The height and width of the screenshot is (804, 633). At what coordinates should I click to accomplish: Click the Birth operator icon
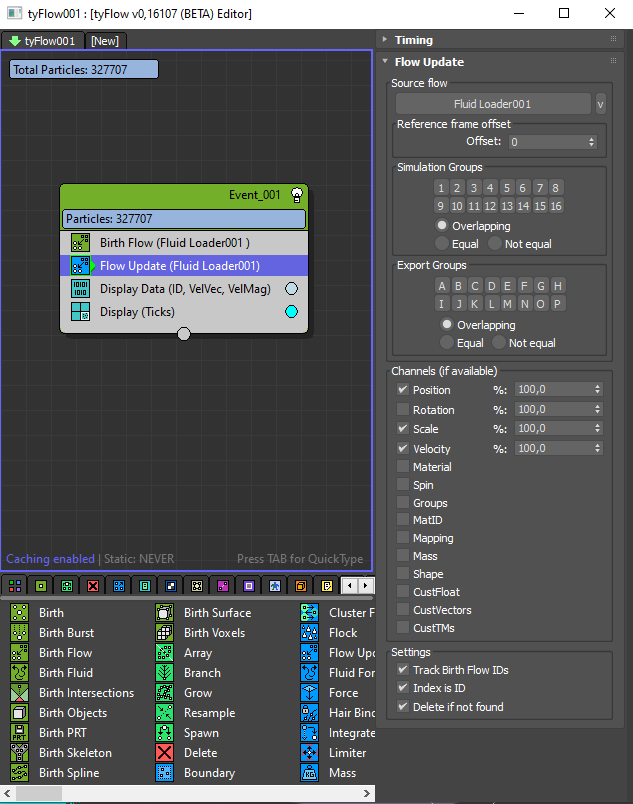pyautogui.click(x=19, y=613)
